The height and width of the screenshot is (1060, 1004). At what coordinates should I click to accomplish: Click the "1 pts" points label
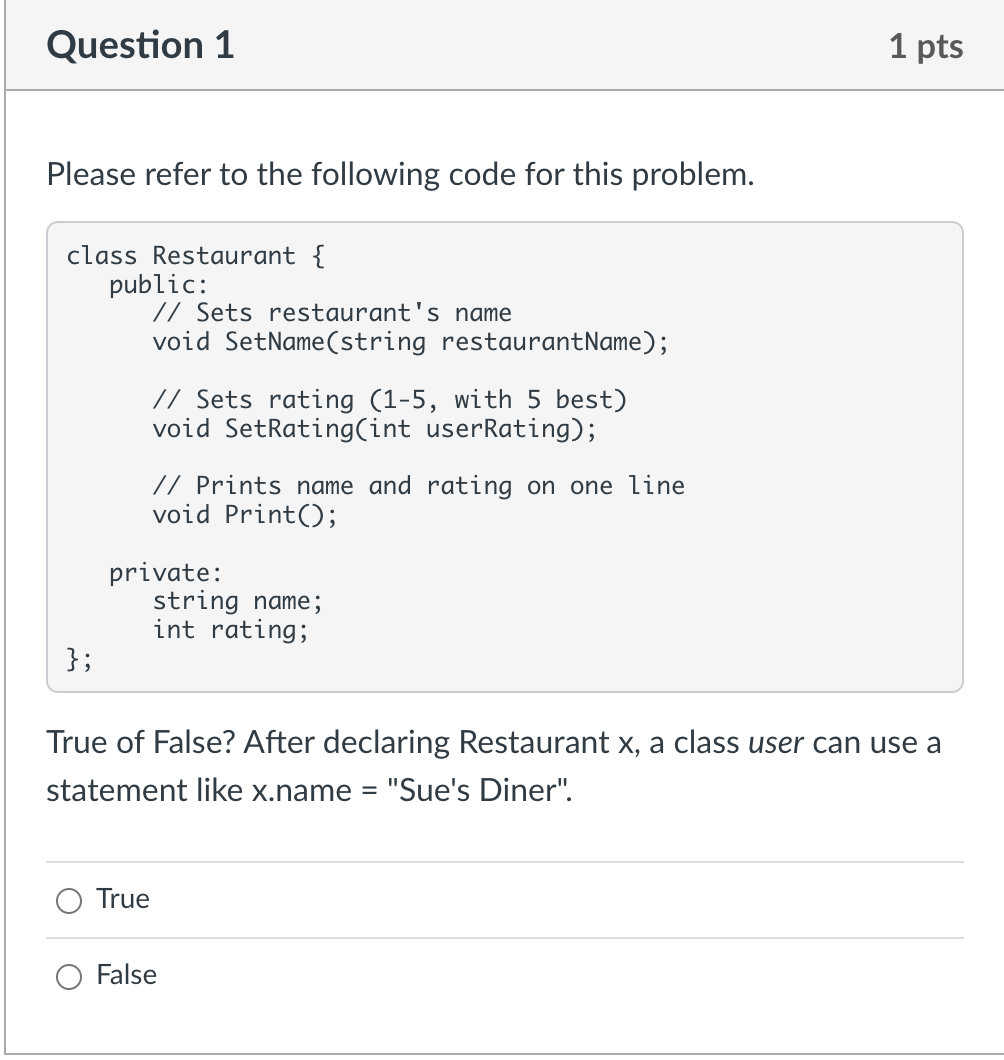(x=926, y=46)
